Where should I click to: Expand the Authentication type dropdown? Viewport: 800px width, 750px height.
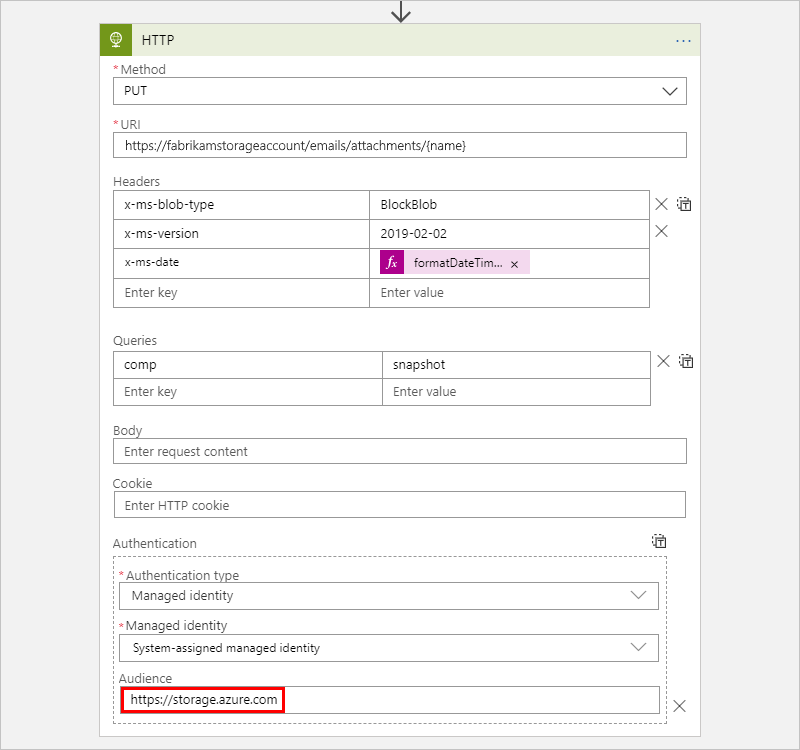[388, 596]
